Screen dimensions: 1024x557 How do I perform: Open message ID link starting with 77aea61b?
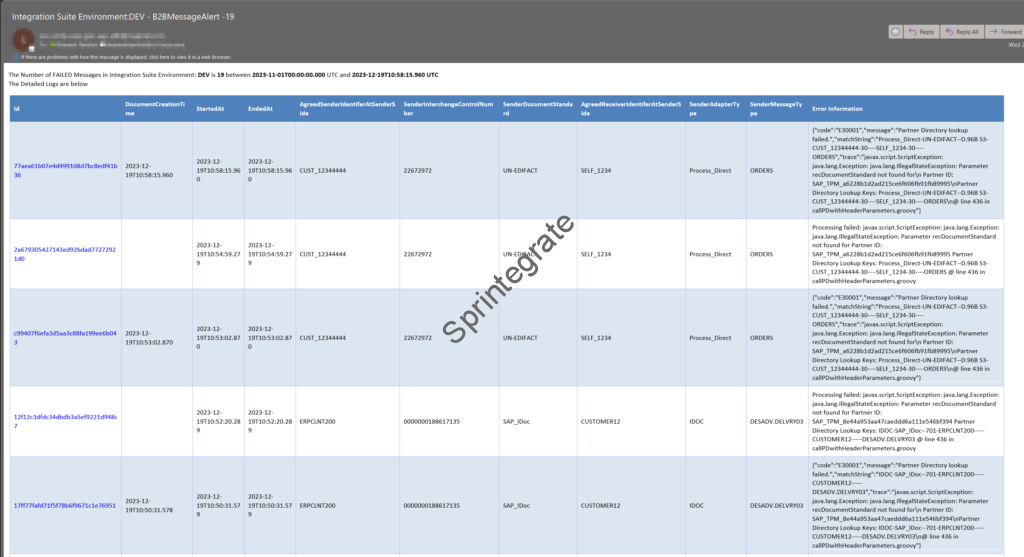click(66, 170)
